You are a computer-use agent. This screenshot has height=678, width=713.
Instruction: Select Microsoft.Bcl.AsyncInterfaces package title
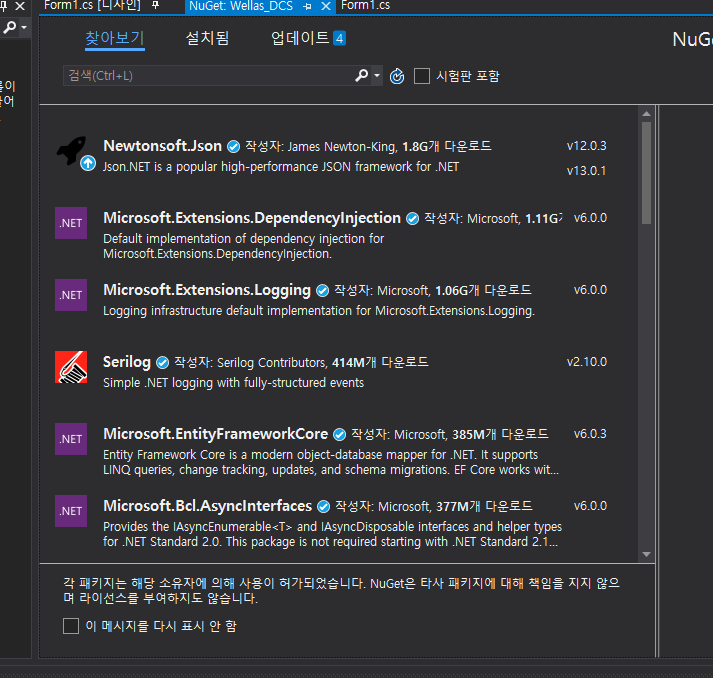click(x=207, y=506)
